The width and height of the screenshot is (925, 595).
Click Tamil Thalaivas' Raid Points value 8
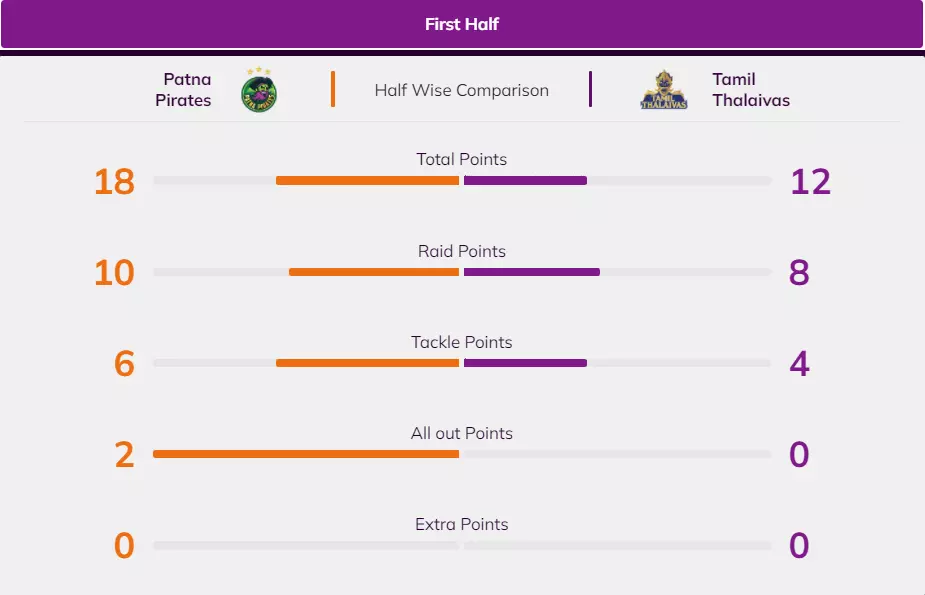(799, 273)
